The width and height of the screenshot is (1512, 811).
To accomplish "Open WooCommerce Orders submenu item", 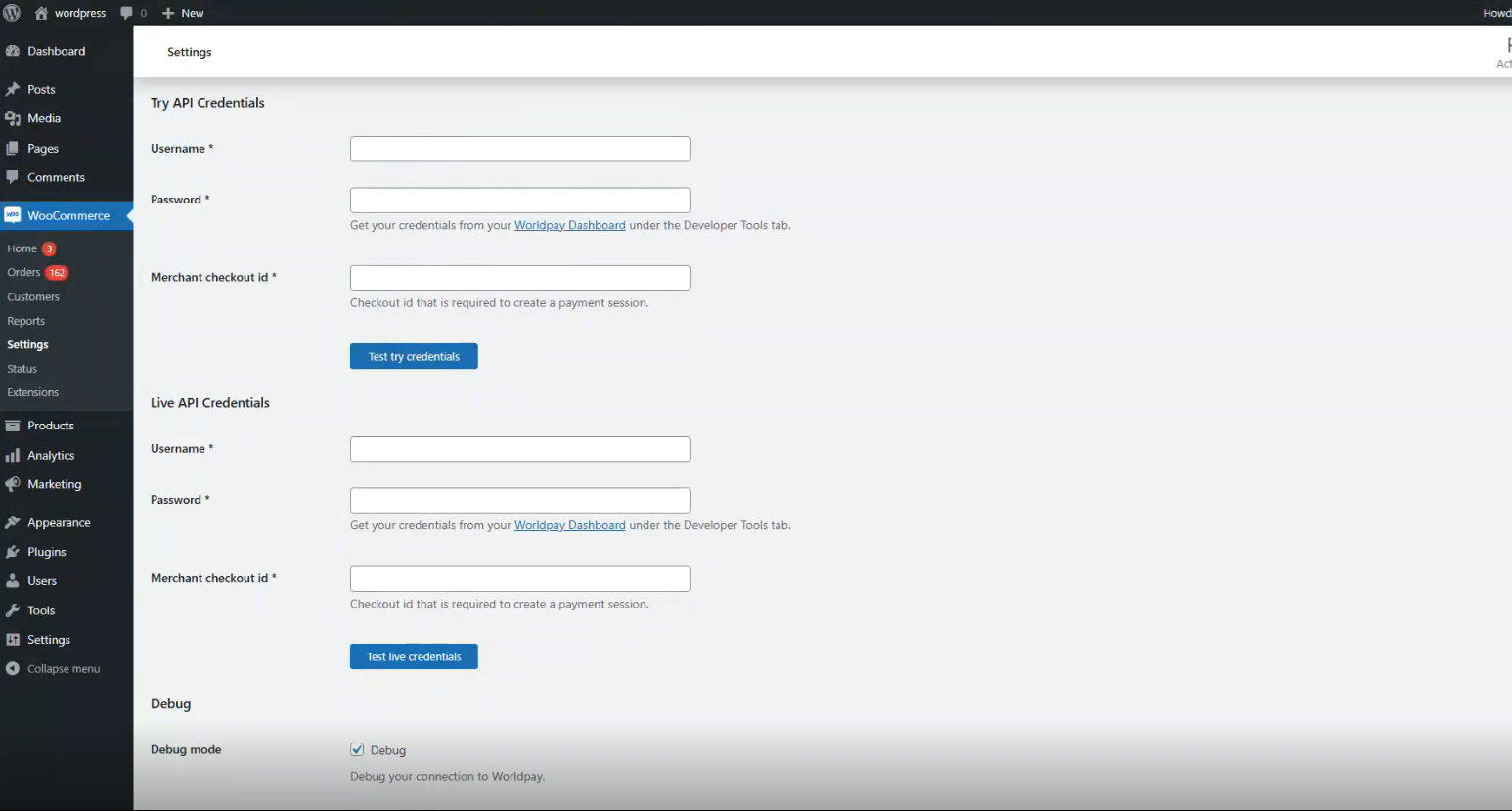I will click(23, 272).
